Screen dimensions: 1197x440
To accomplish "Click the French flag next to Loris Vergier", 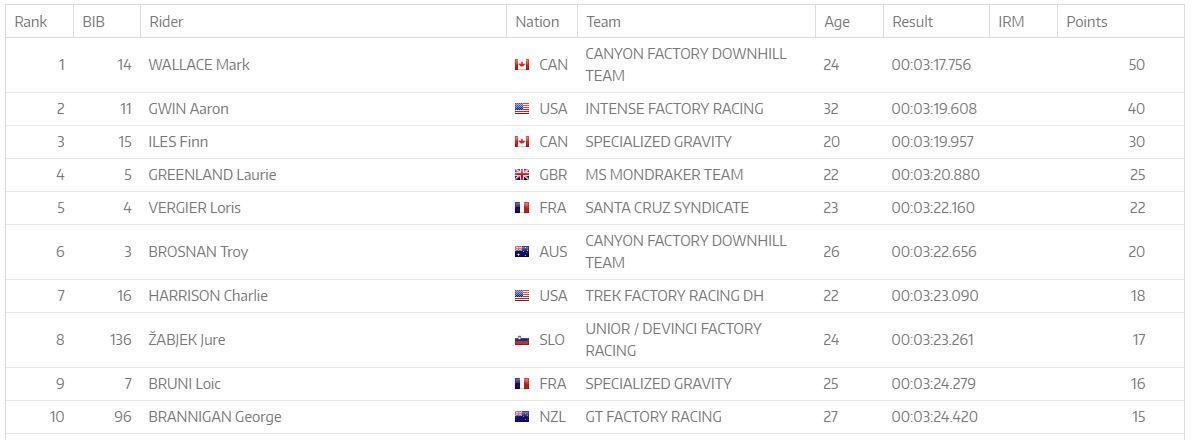I will [522, 208].
